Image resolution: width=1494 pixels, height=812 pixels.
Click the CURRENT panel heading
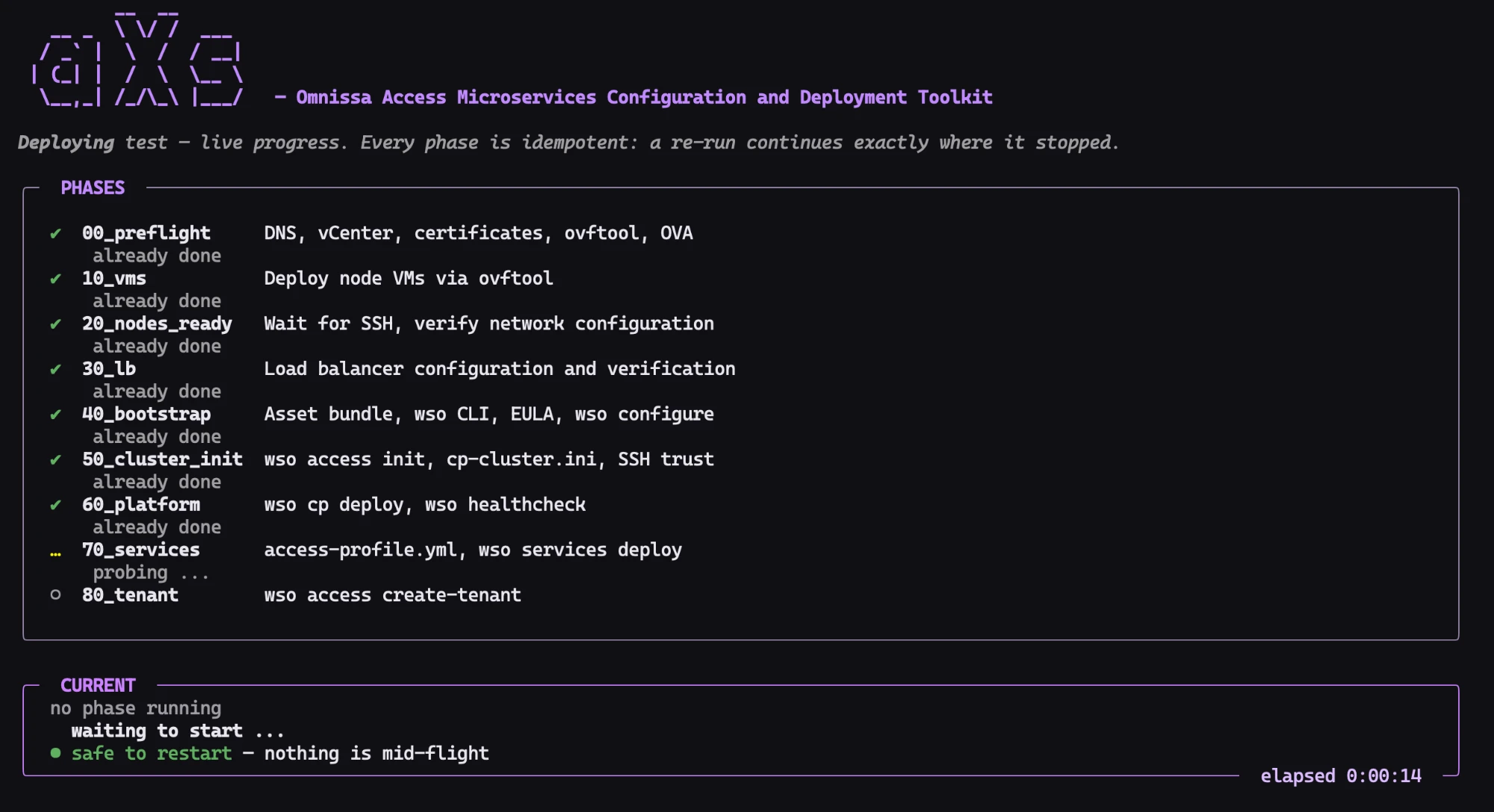tap(98, 685)
